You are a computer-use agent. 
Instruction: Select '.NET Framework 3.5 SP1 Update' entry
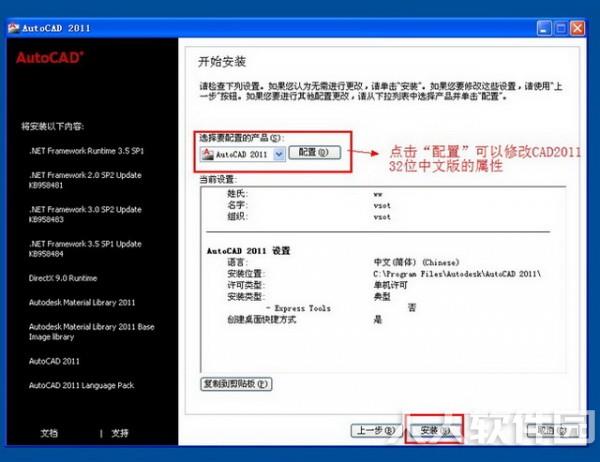tap(85, 249)
